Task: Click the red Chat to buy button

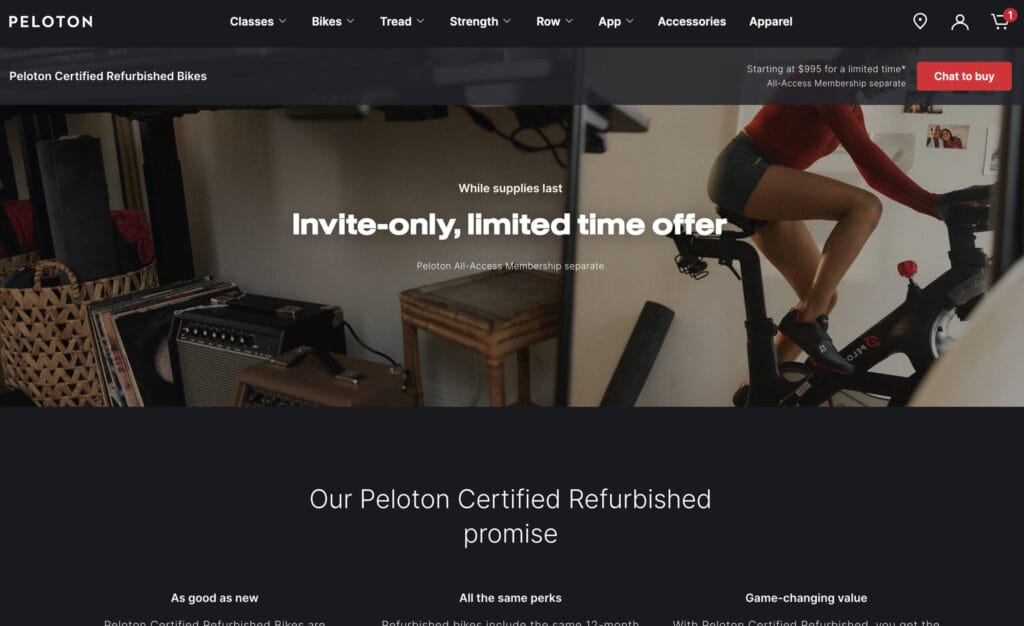Action: coord(964,76)
